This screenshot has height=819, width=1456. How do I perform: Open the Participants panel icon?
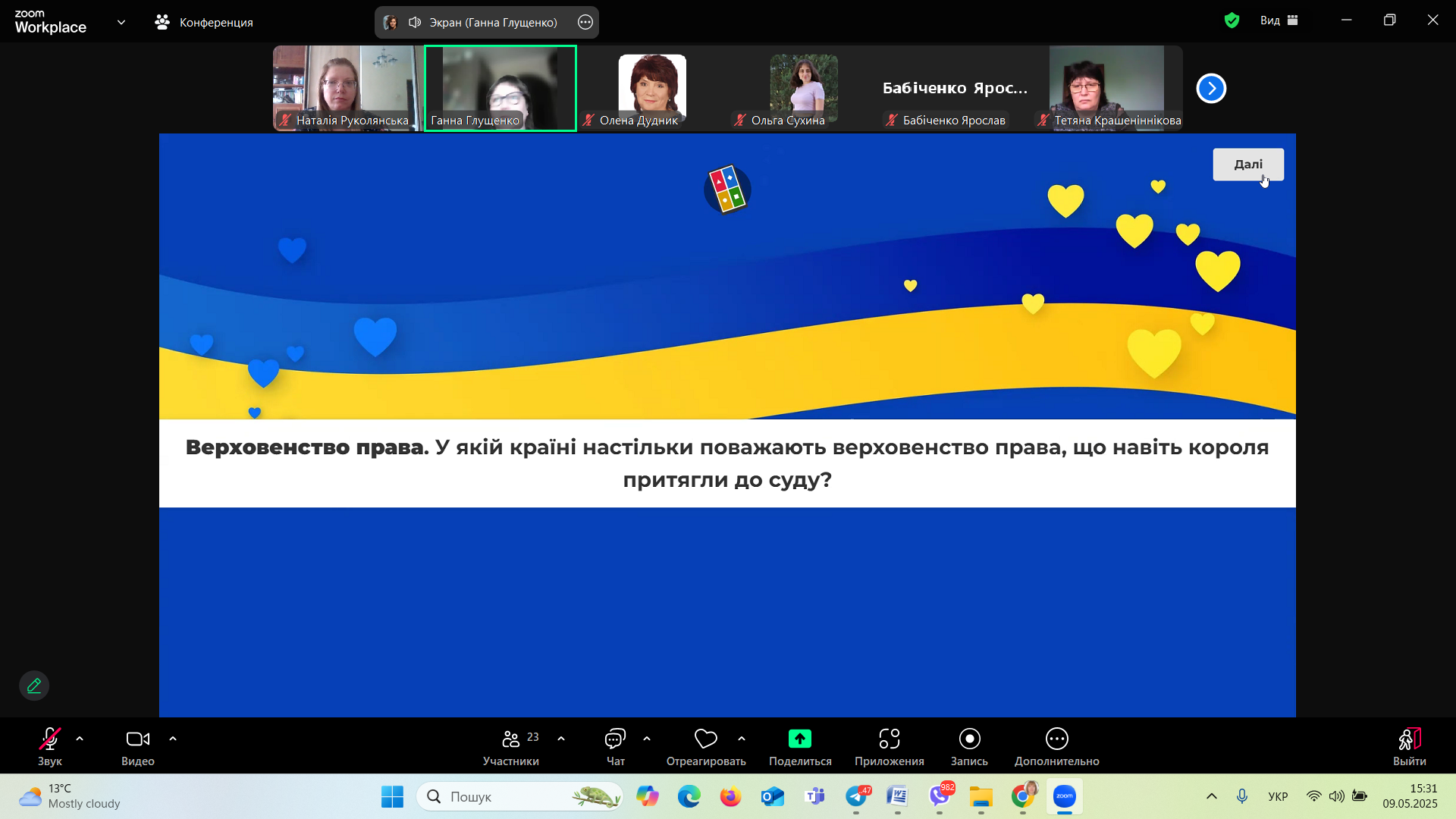[x=510, y=739]
